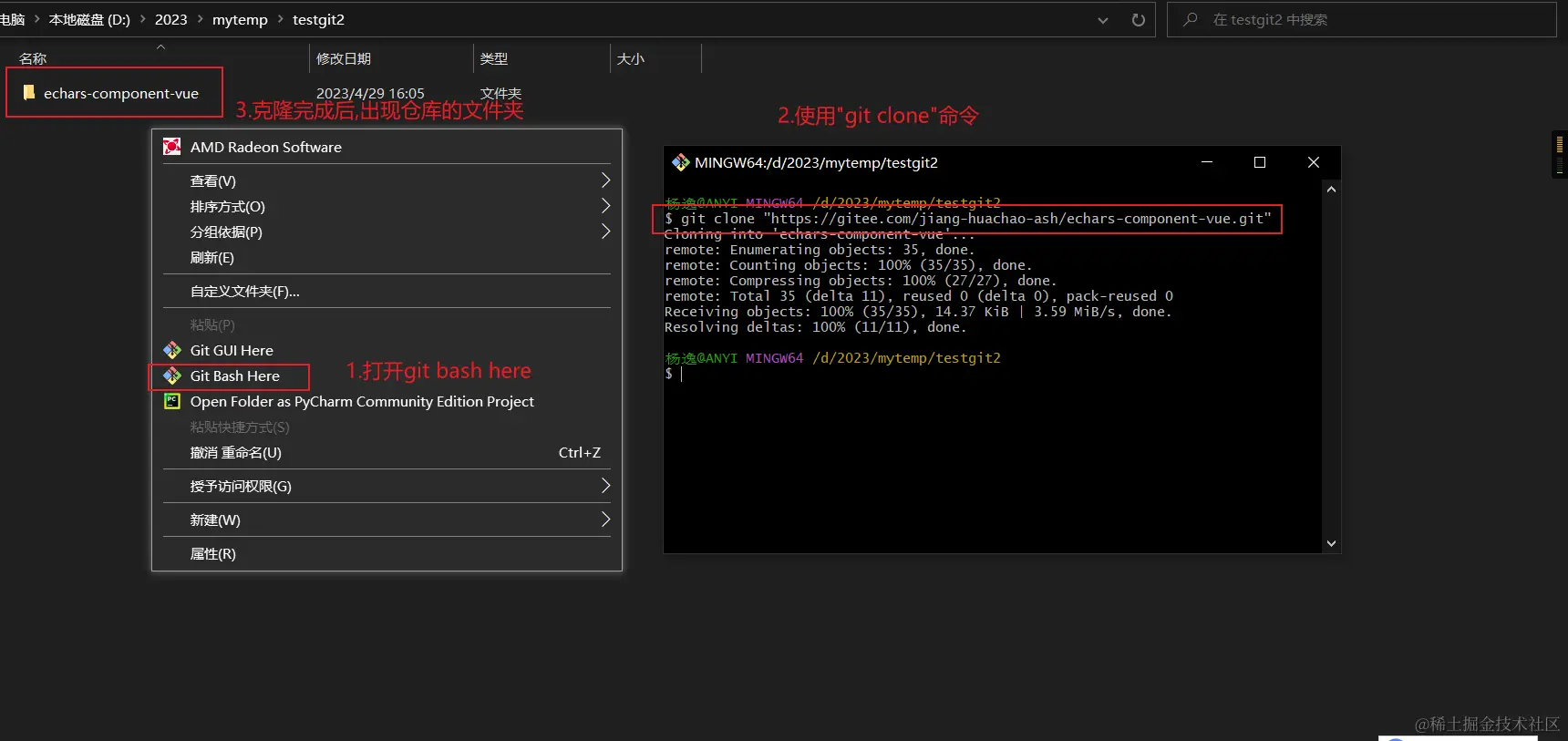Maximize the MINGW64 terminal window
This screenshot has height=741, width=1568.
pos(1260,162)
